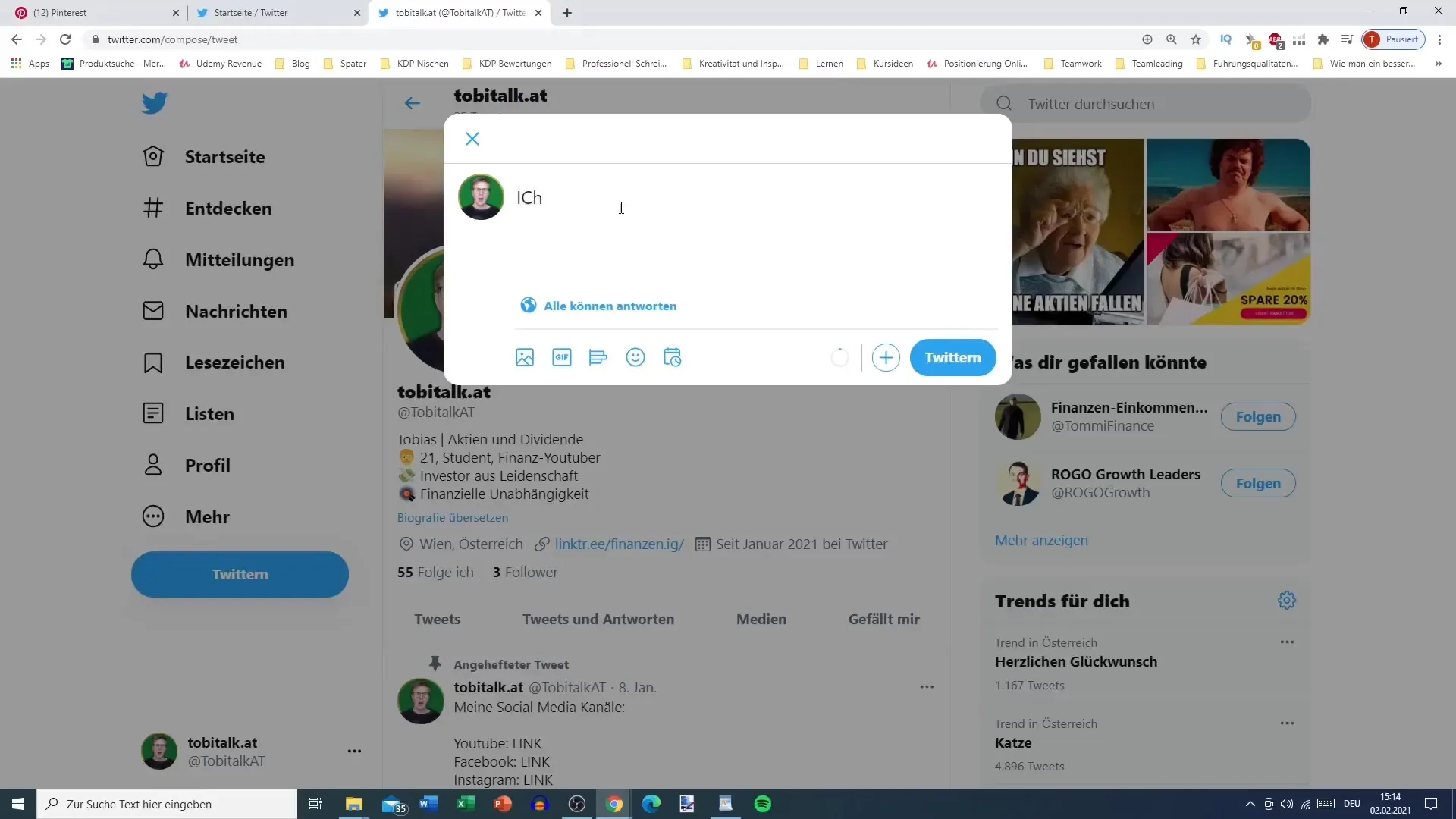Open the Apps bookmark shortcut
1456x819 pixels.
click(30, 64)
